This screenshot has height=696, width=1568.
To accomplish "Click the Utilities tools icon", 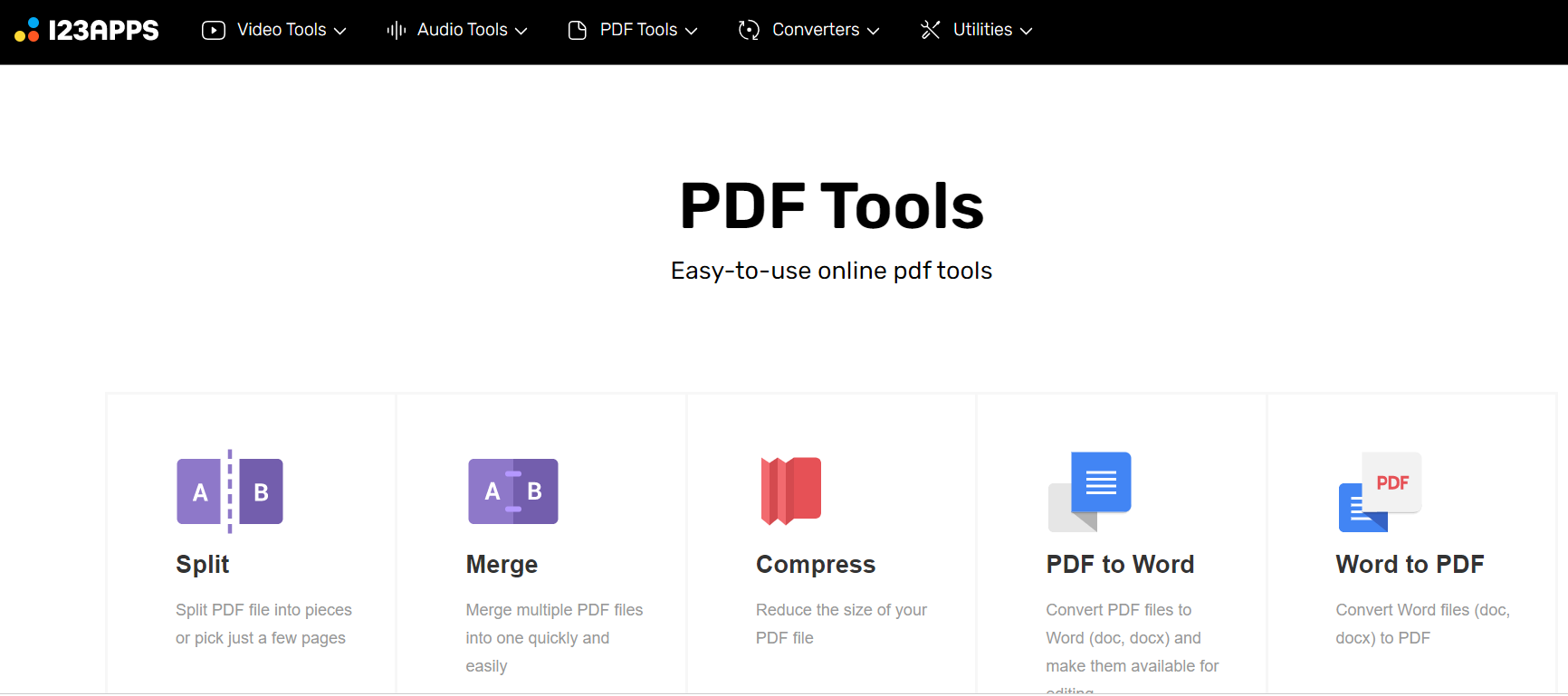I will click(931, 30).
